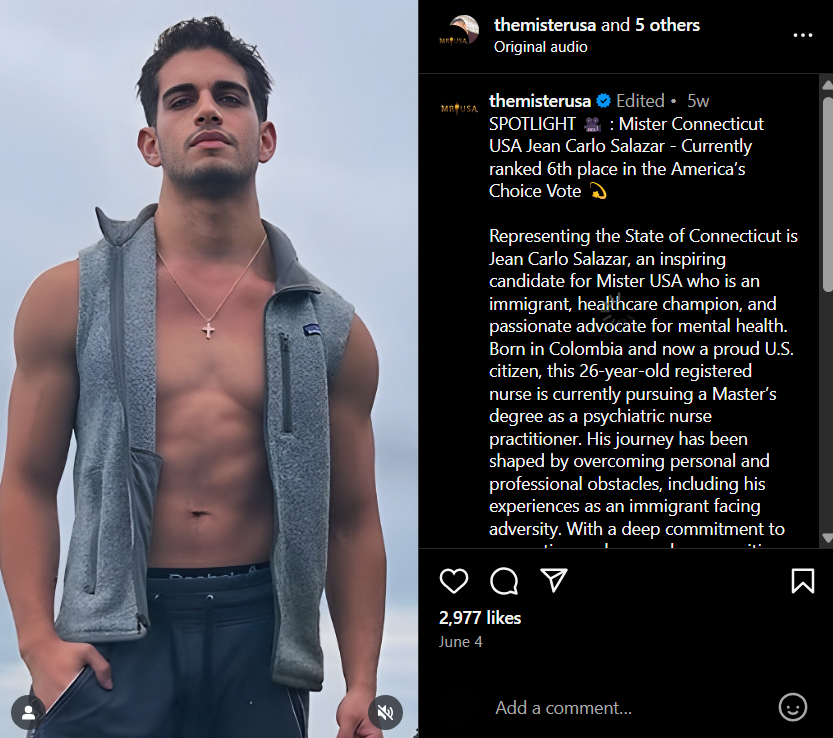Click the caption scrollbar thumb

(828, 194)
